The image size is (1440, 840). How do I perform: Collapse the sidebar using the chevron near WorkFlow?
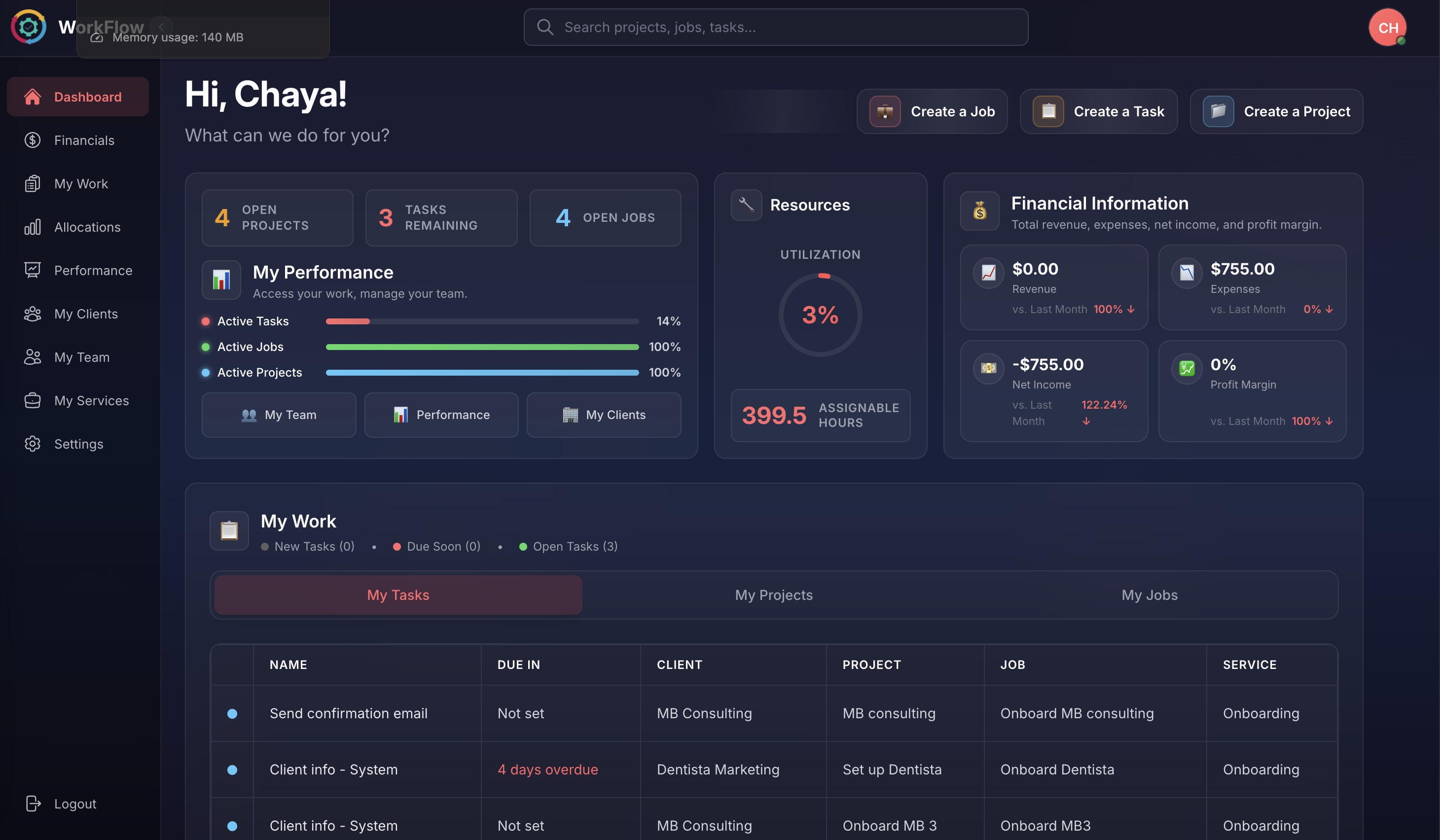[x=162, y=27]
